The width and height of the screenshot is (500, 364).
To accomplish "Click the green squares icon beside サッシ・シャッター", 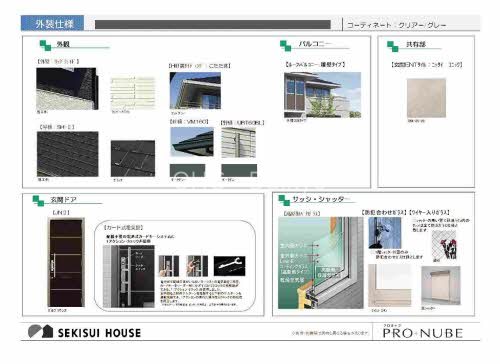I will click(x=284, y=200).
